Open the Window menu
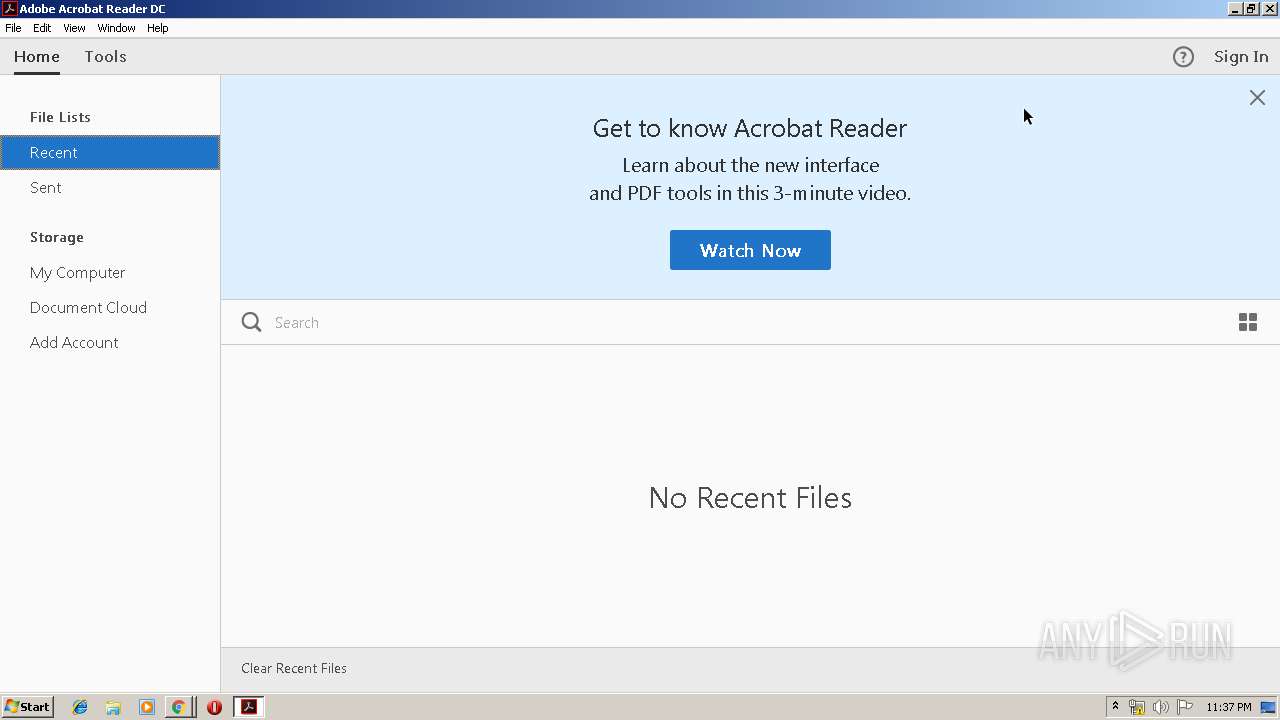1280x720 pixels. [x=116, y=28]
